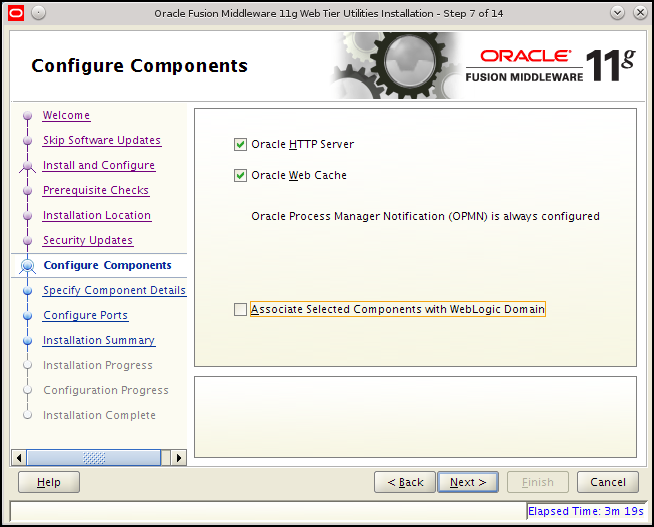Cancel the installation
654x527 pixels.
point(608,482)
